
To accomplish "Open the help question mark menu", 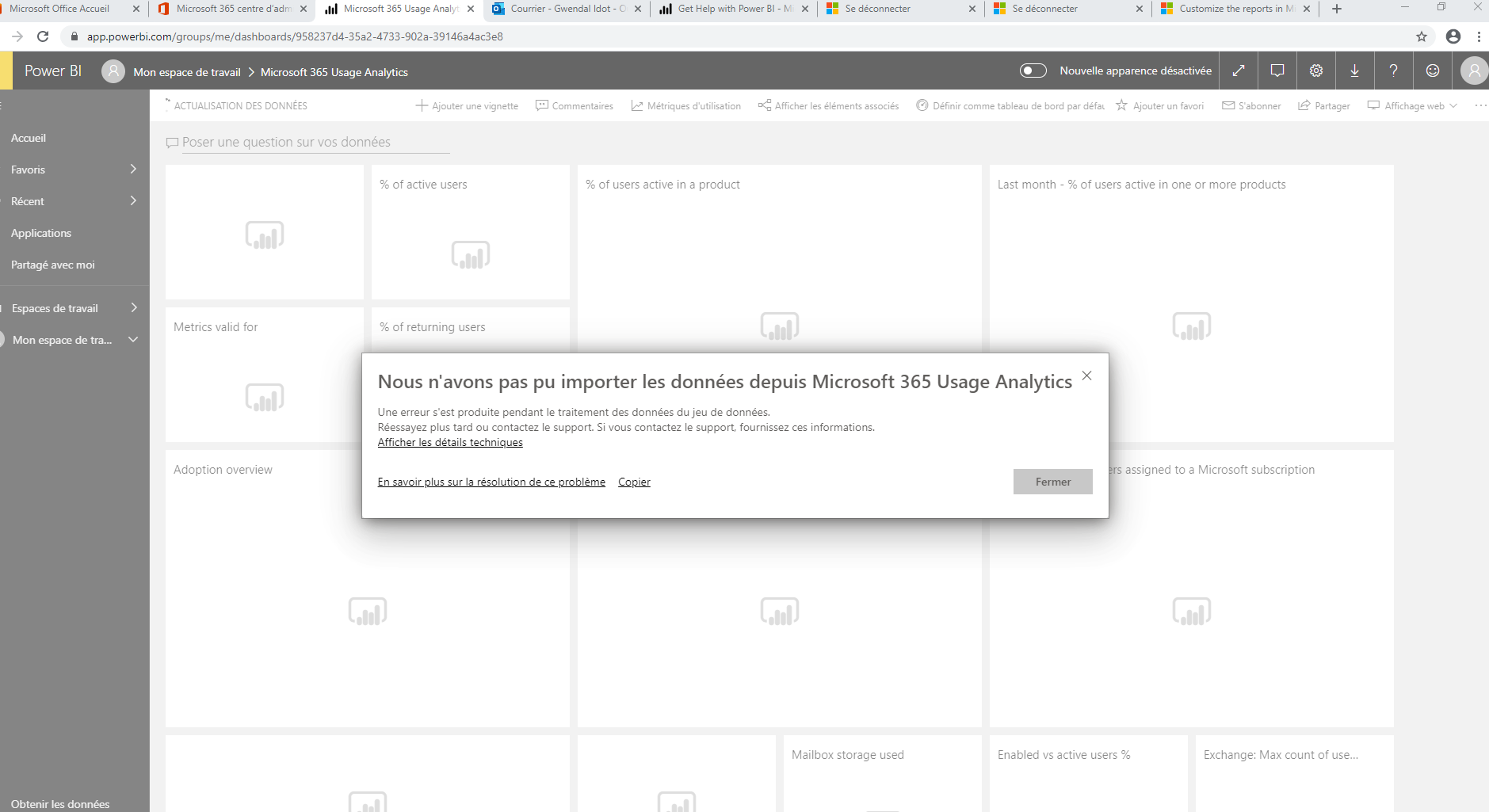I will (x=1393, y=71).
